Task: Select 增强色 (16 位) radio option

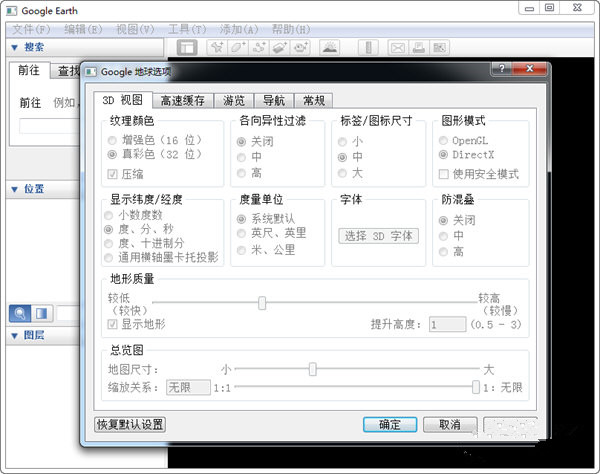Action: click(x=112, y=140)
